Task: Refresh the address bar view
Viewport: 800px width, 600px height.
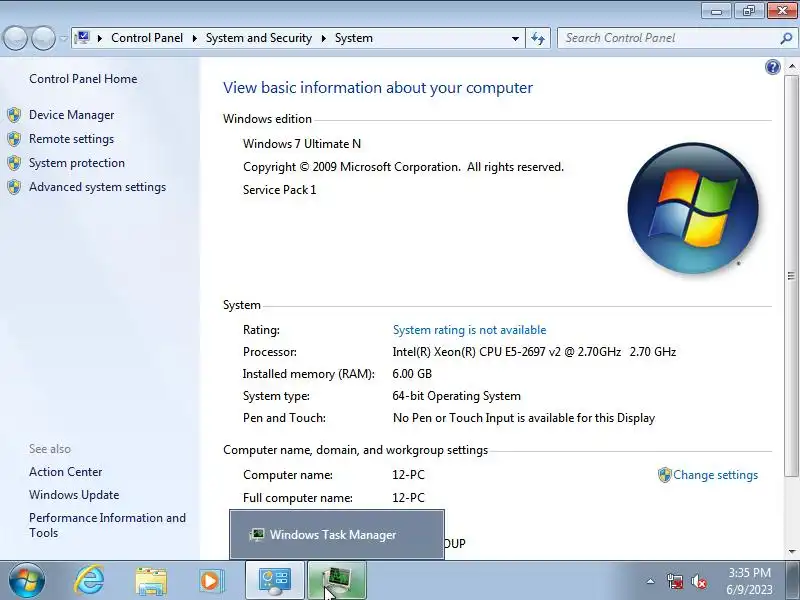Action: (538, 38)
